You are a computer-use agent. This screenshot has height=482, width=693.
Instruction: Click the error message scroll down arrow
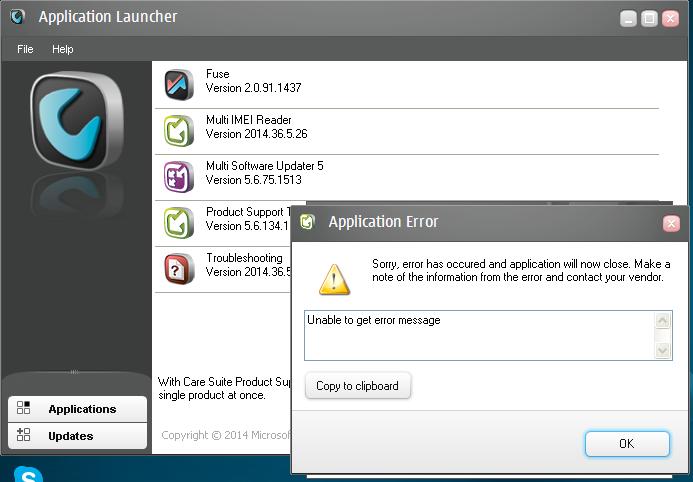pos(663,351)
